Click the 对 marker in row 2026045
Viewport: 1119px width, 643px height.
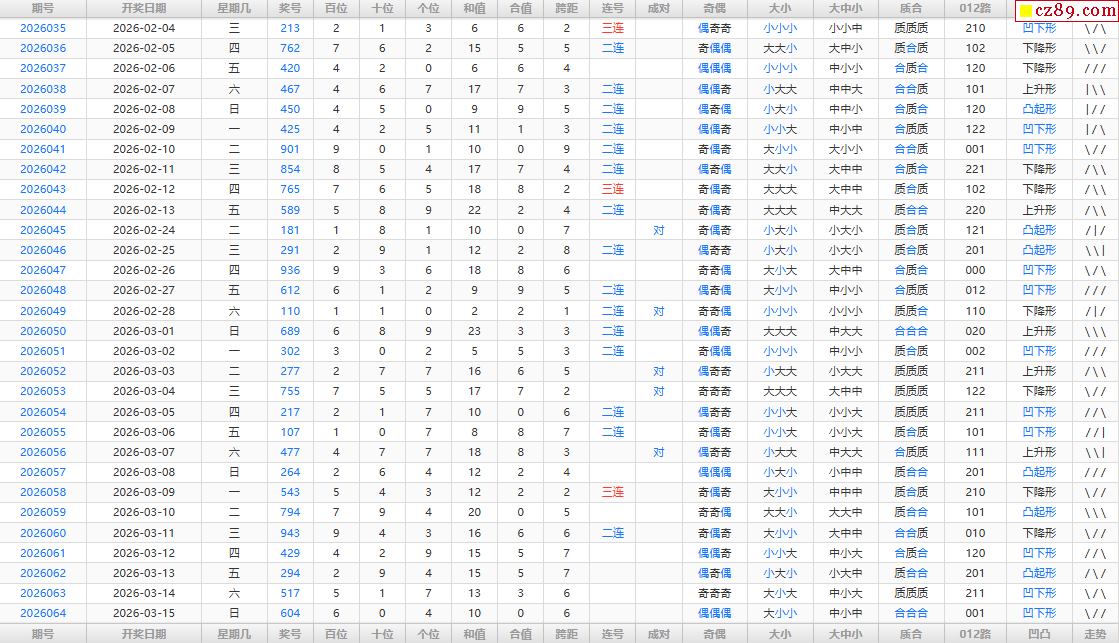[x=659, y=230]
